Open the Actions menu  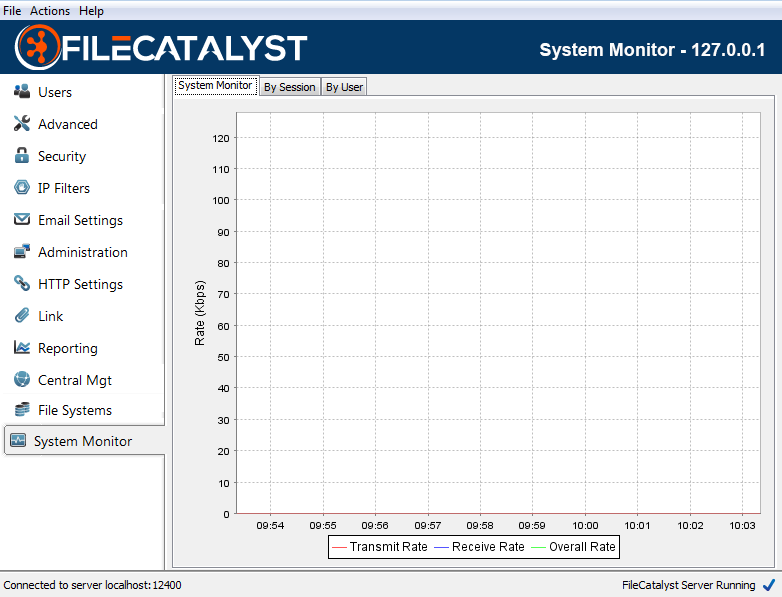point(50,10)
